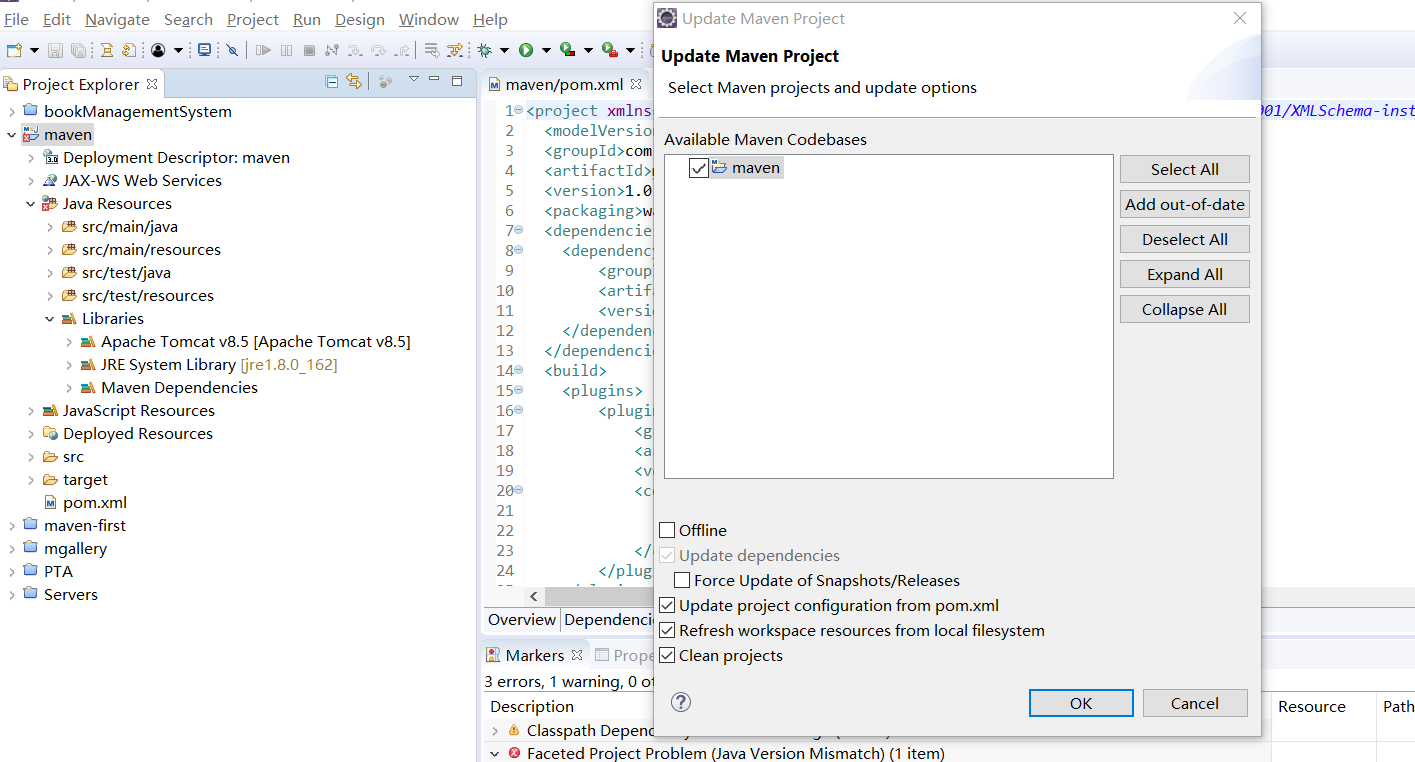Click the Terminate stop icon
This screenshot has height=762, width=1415.
[x=309, y=50]
